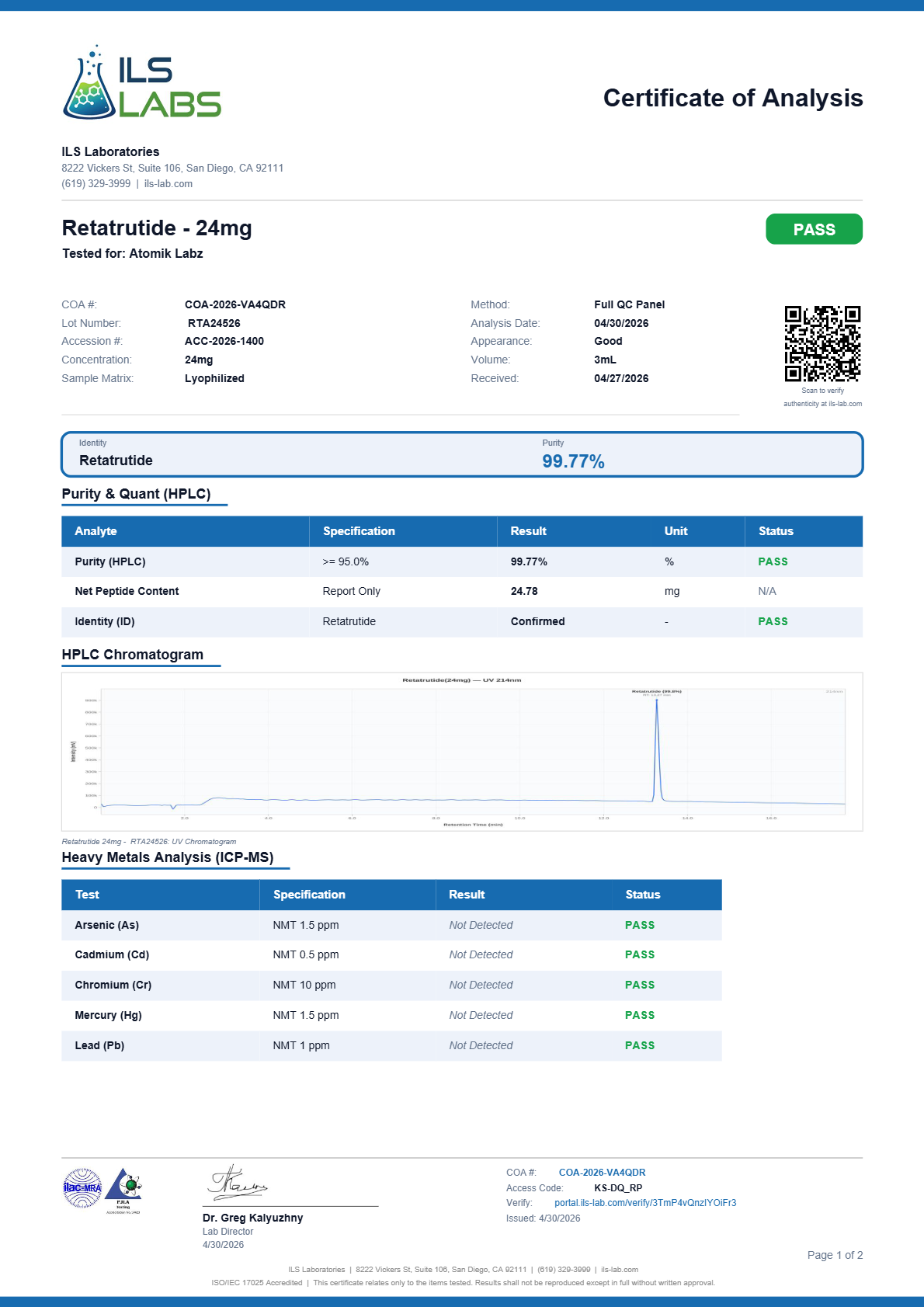Click the 'Cadmium (Cd)' row label
This screenshot has width=924, height=1307.
click(112, 954)
